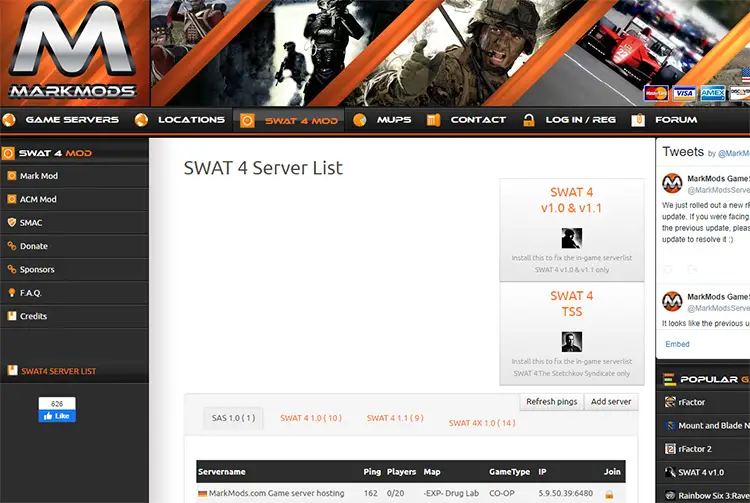The height and width of the screenshot is (503, 750).
Task: Click the Forum clipboard icon
Action: (638, 120)
